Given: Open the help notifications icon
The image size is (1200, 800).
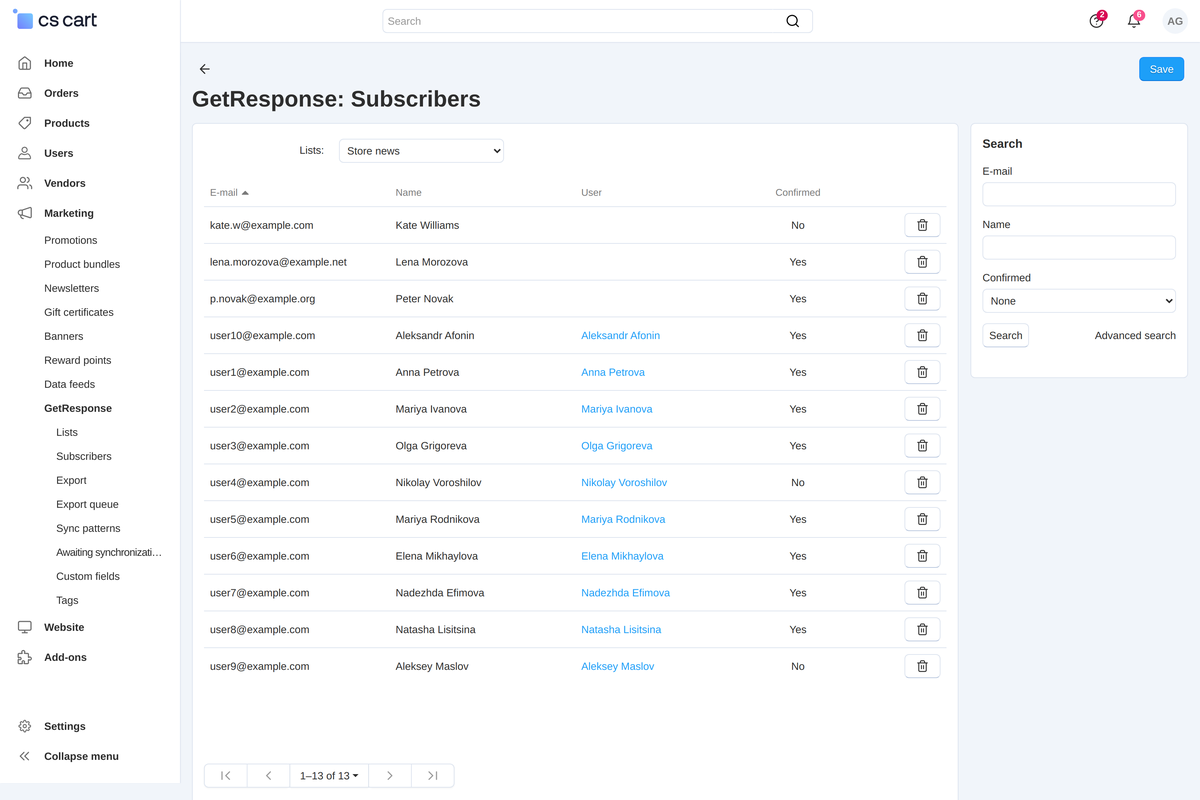Looking at the screenshot, I should click(1097, 21).
